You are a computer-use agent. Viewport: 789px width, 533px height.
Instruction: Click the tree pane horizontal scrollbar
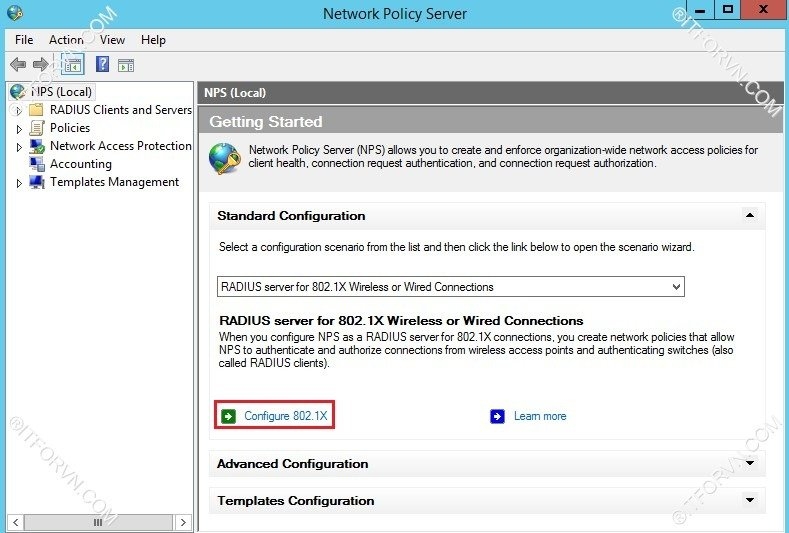[x=98, y=522]
